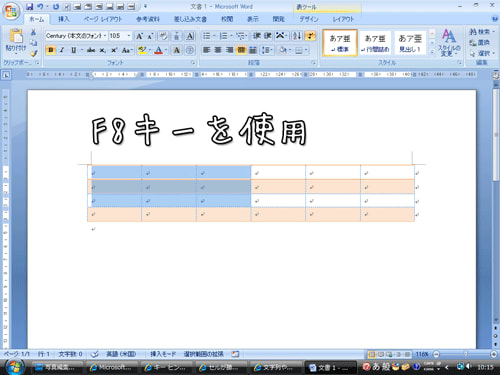
Task: Toggle Bold formatting
Action: coord(51,50)
